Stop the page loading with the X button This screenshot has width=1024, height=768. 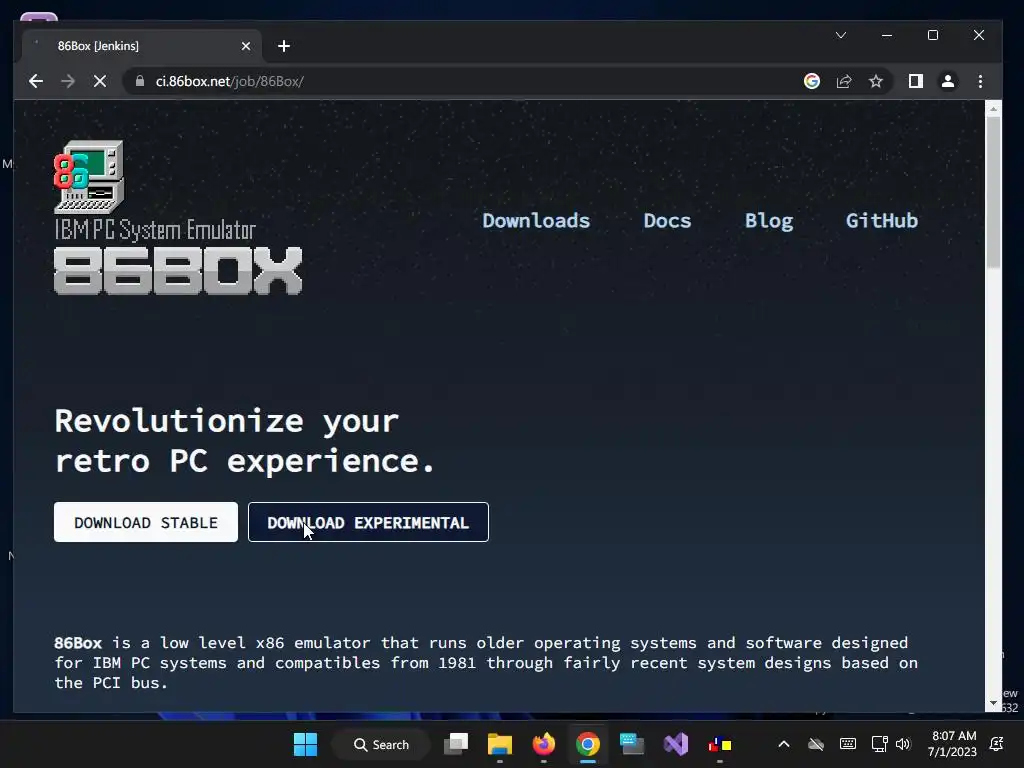100,81
